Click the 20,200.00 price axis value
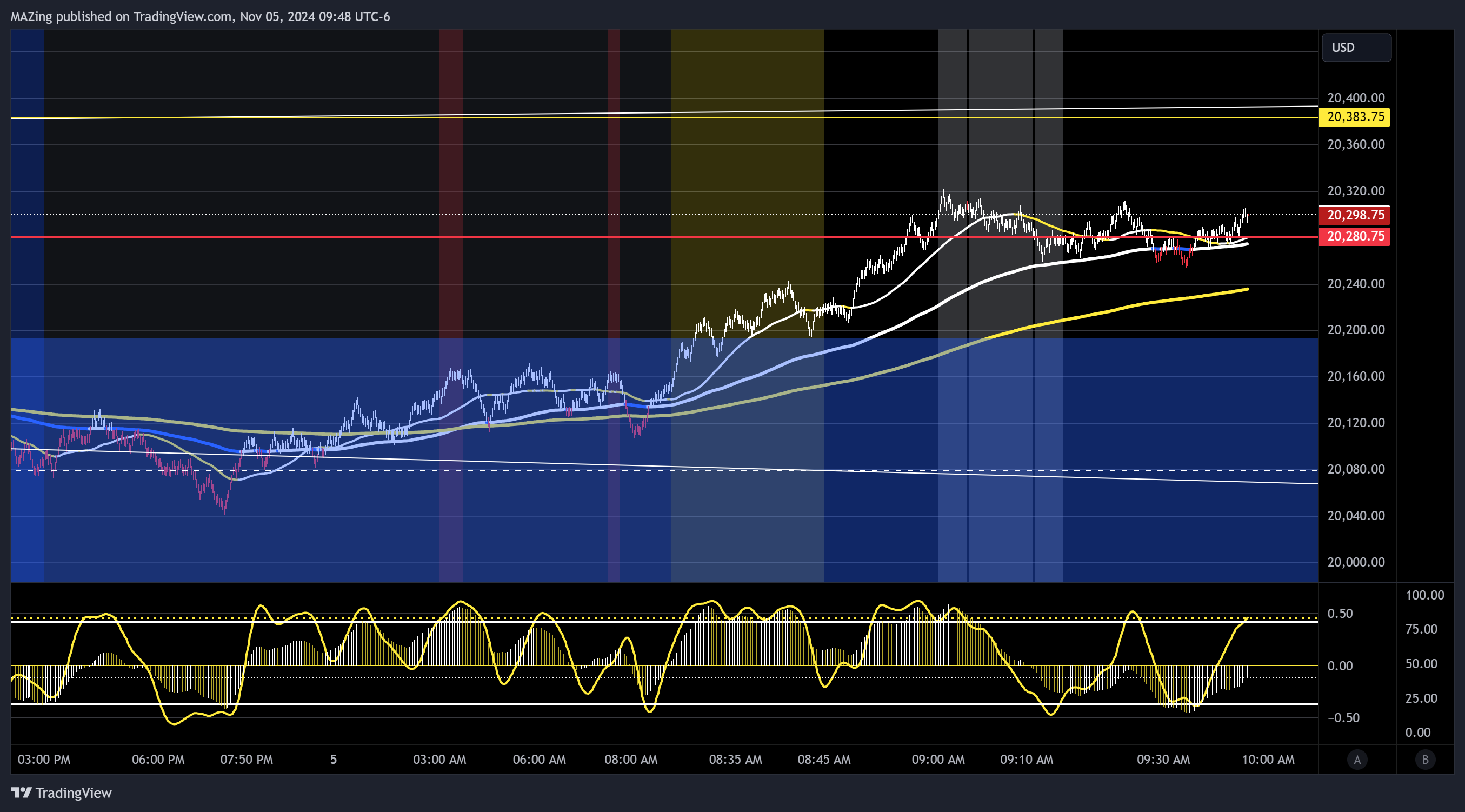1465x812 pixels. click(1356, 330)
